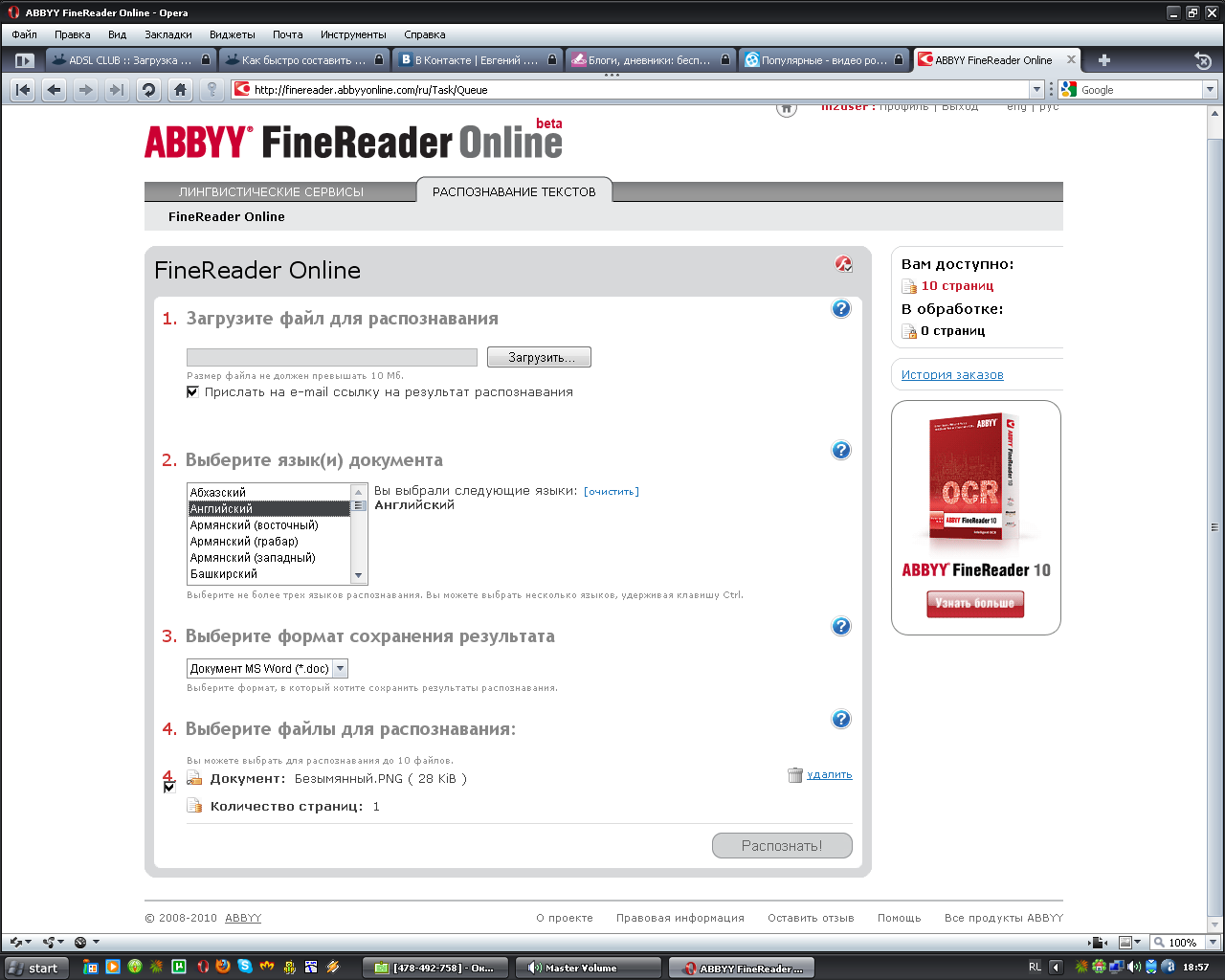Open the РАСПОЗНАВАНИЕ ТЕКСТОВ tab
Viewport: 1225px width, 980px height.
point(514,191)
